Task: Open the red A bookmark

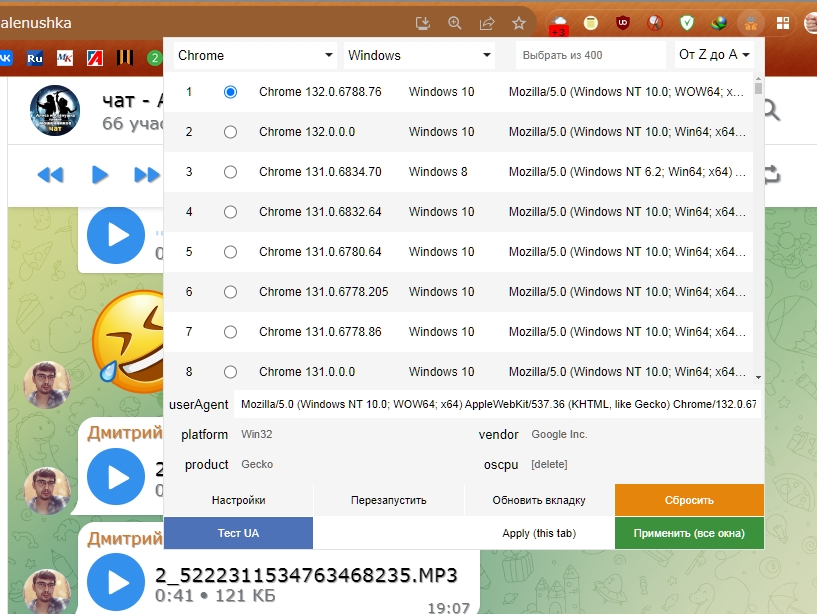Action: 95,58
